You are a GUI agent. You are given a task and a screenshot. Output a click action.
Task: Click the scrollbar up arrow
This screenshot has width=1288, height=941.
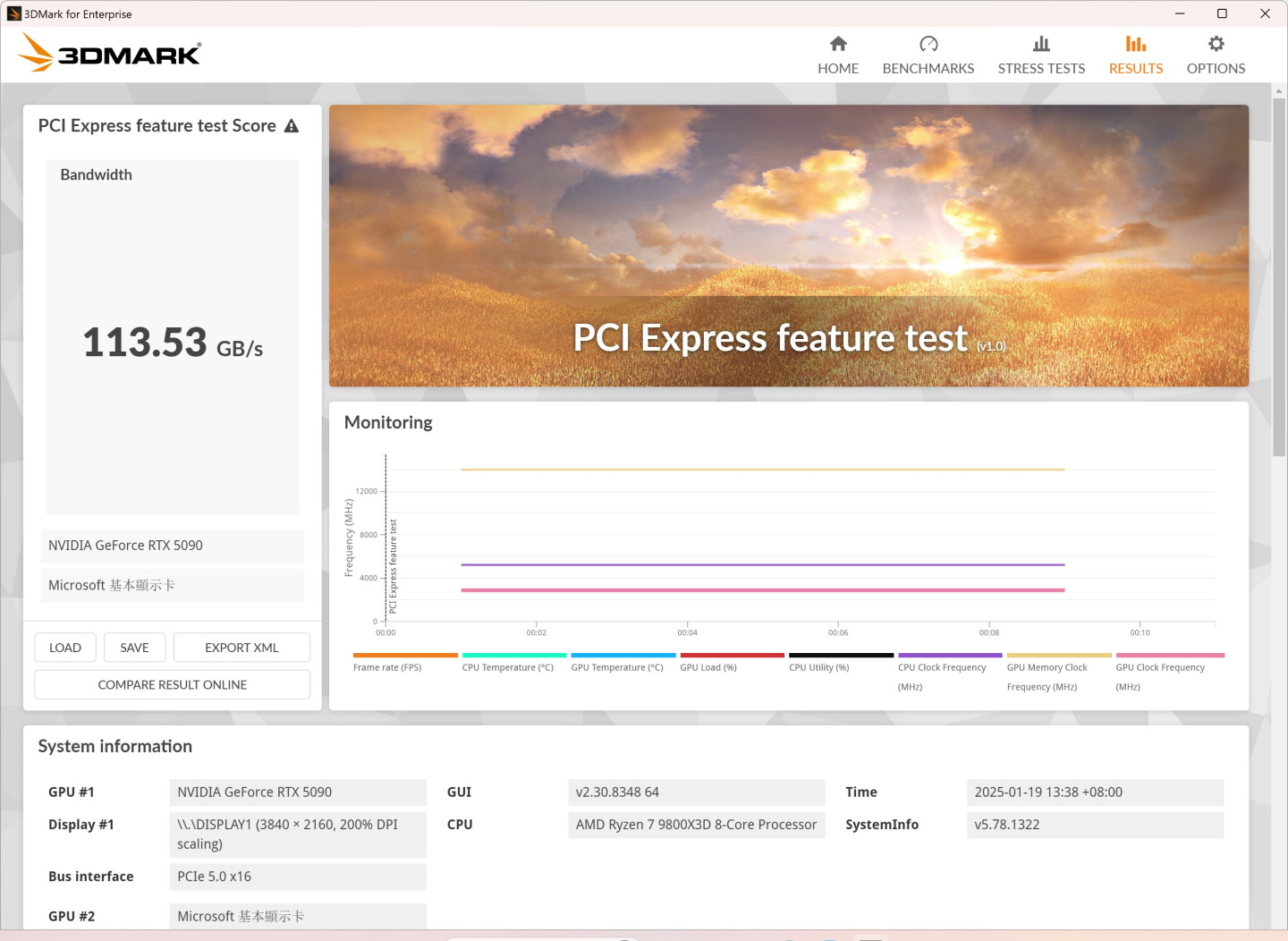coord(1279,91)
